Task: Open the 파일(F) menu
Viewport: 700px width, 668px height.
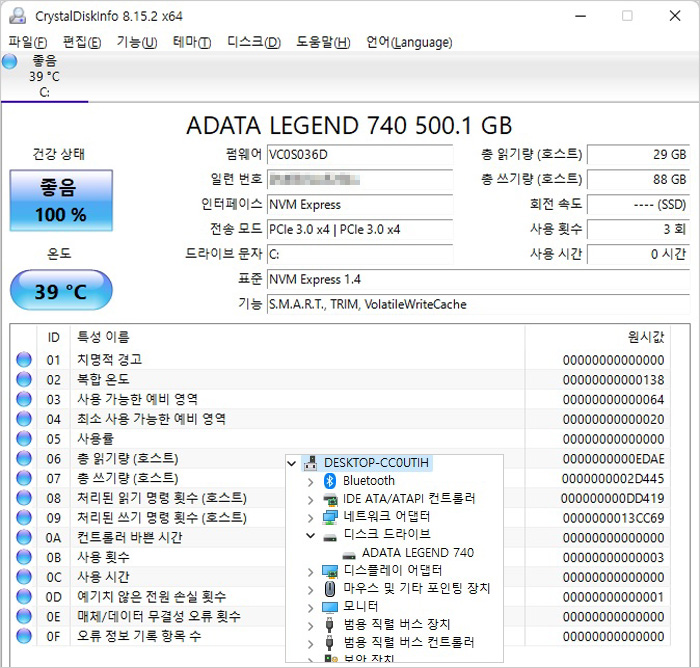Action: (x=28, y=42)
